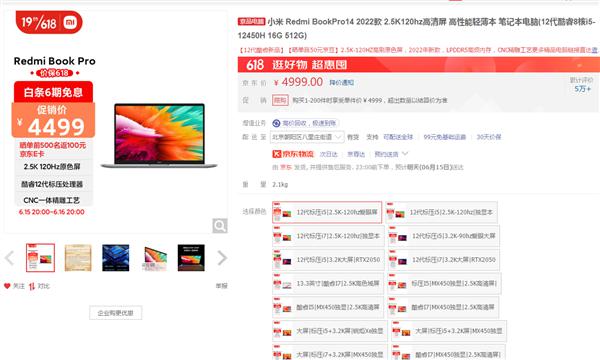
Task: Click the 小米 Redmi BookPro14 product title
Action: coord(417,28)
